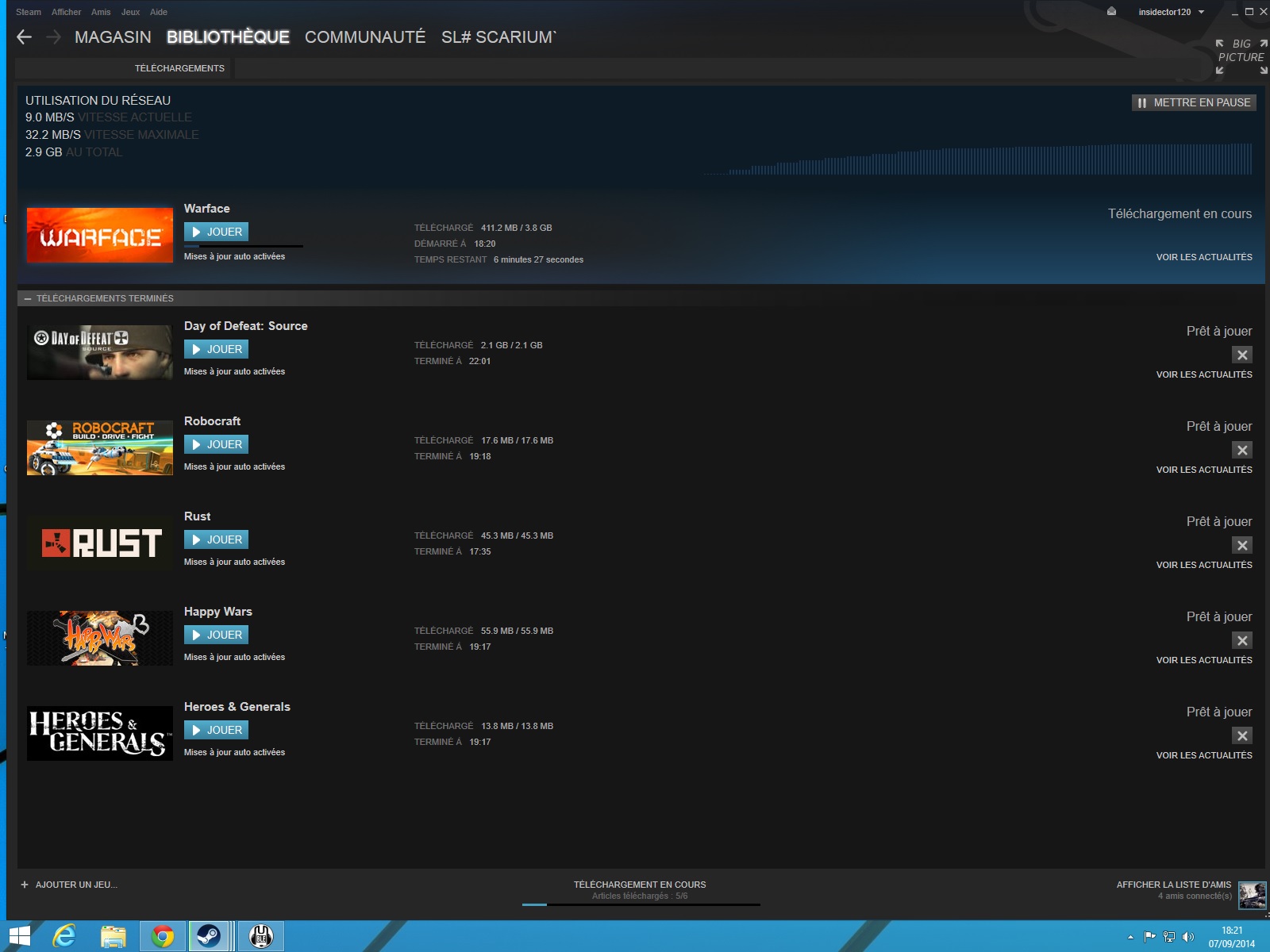Image resolution: width=1270 pixels, height=952 pixels.
Task: Switch to the Bibliothèque tab
Action: pos(228,37)
